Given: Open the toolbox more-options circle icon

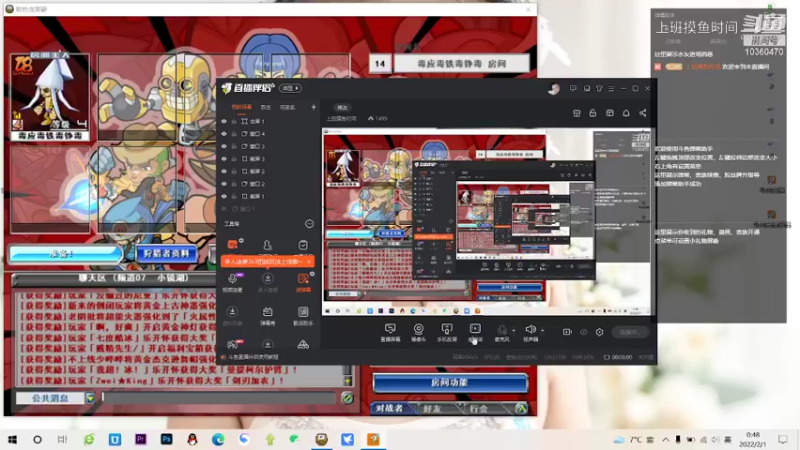Looking at the screenshot, I should point(309,223).
